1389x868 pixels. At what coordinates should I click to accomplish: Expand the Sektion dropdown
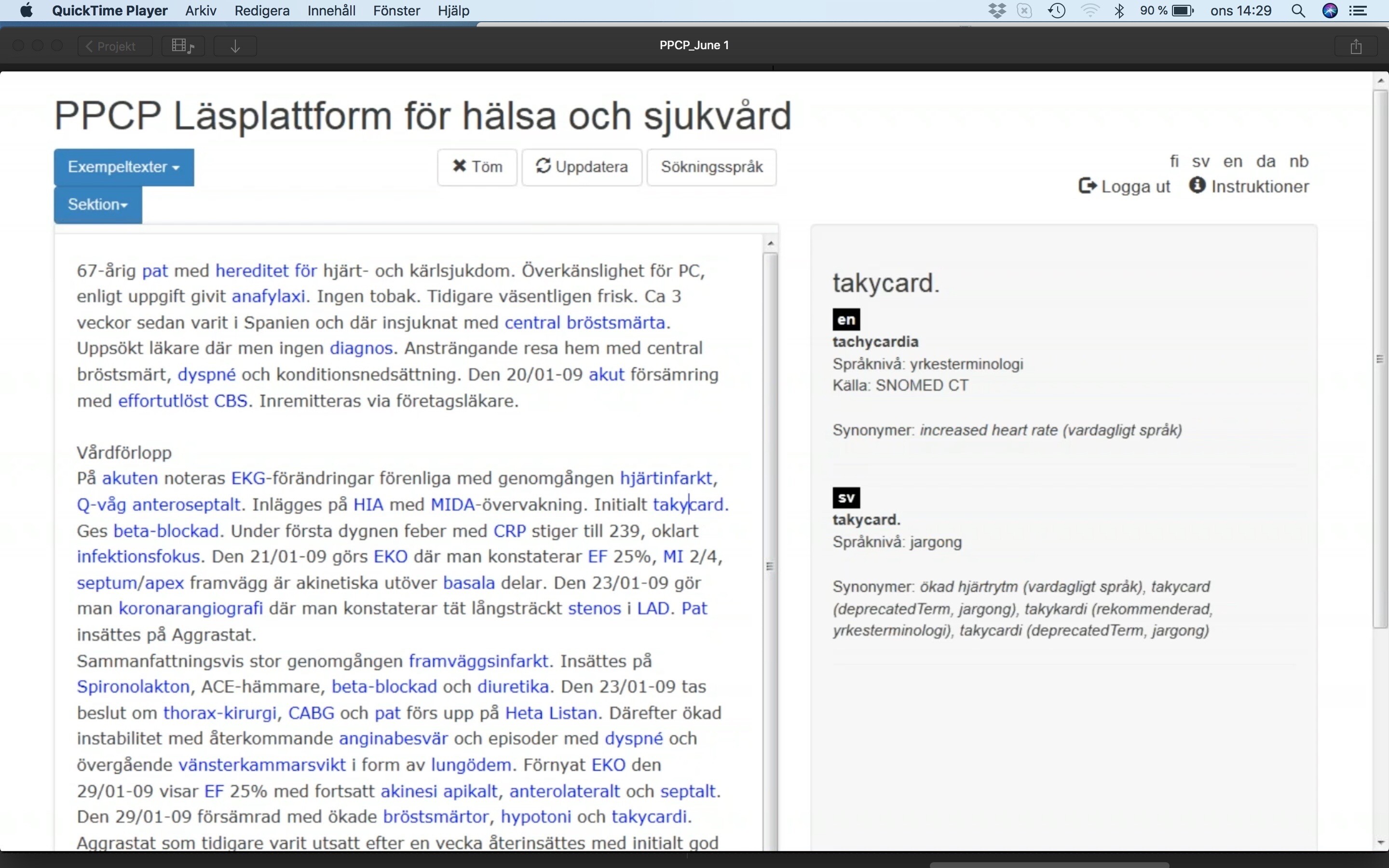point(98,204)
